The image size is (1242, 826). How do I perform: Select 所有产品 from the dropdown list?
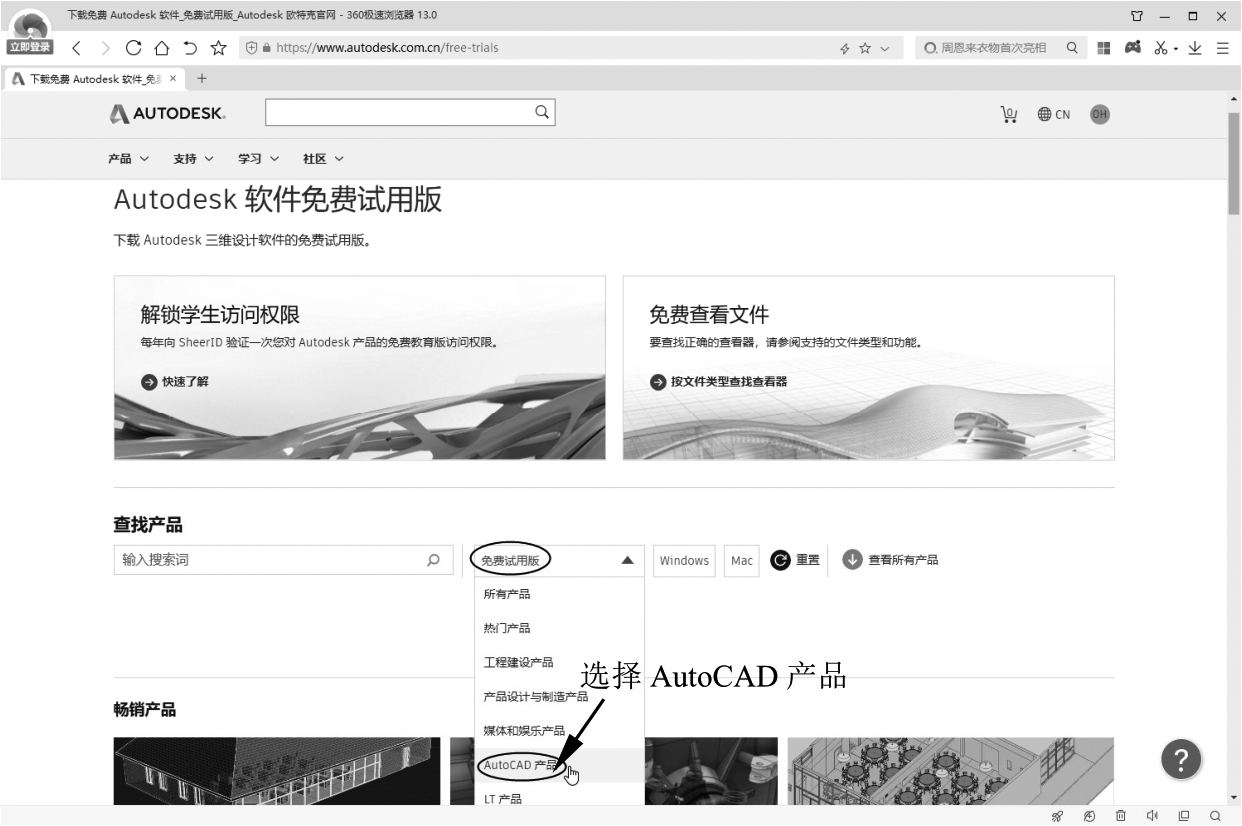(559, 594)
